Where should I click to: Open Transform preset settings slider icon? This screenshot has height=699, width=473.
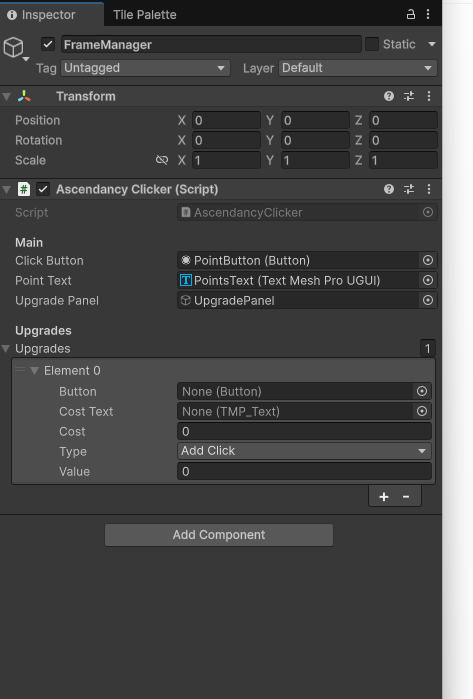[x=409, y=96]
